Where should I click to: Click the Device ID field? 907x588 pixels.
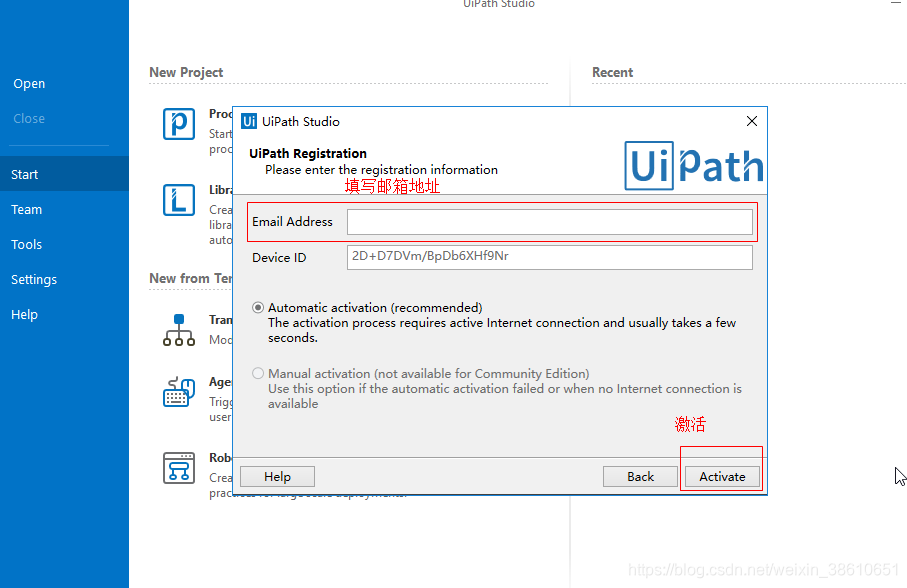point(550,257)
